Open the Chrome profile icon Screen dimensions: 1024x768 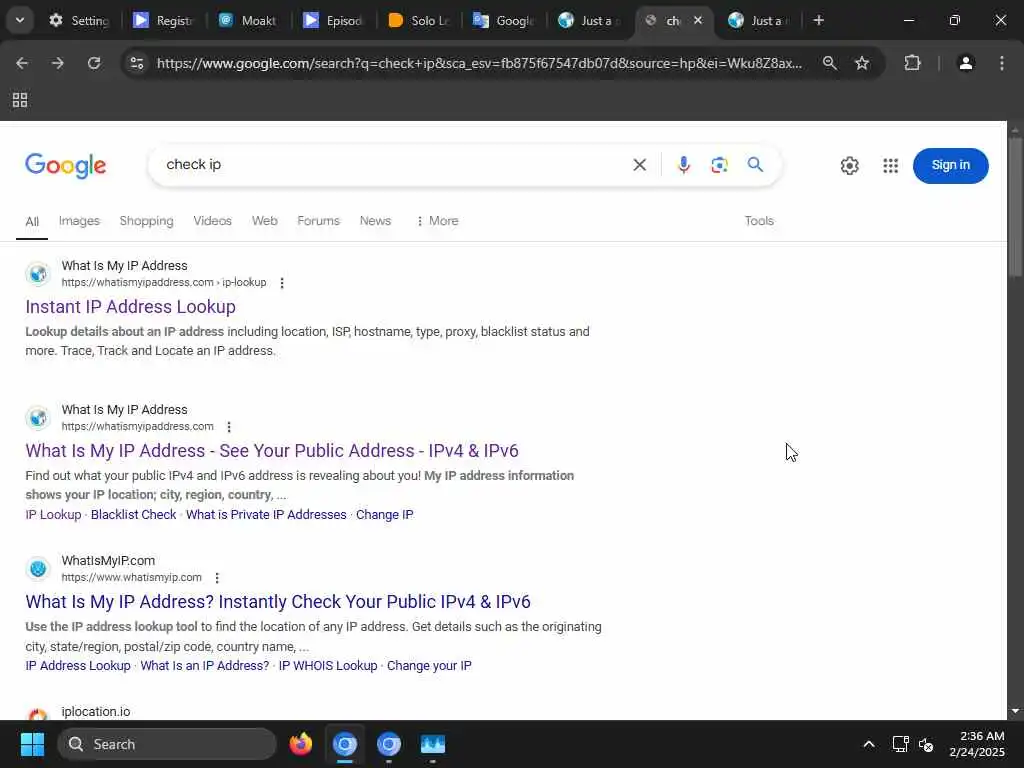(965, 63)
